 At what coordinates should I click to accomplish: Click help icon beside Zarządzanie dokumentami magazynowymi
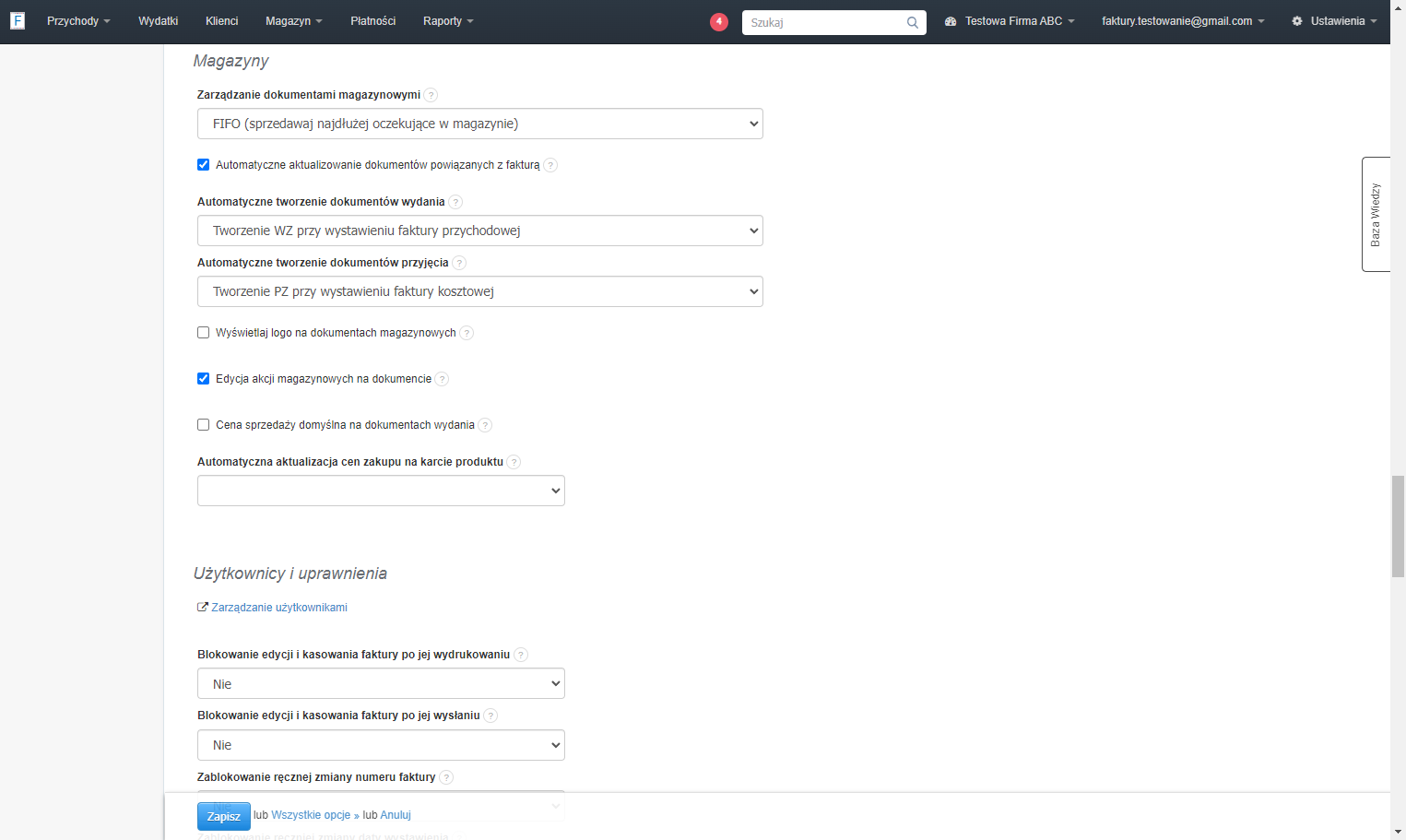click(x=431, y=95)
